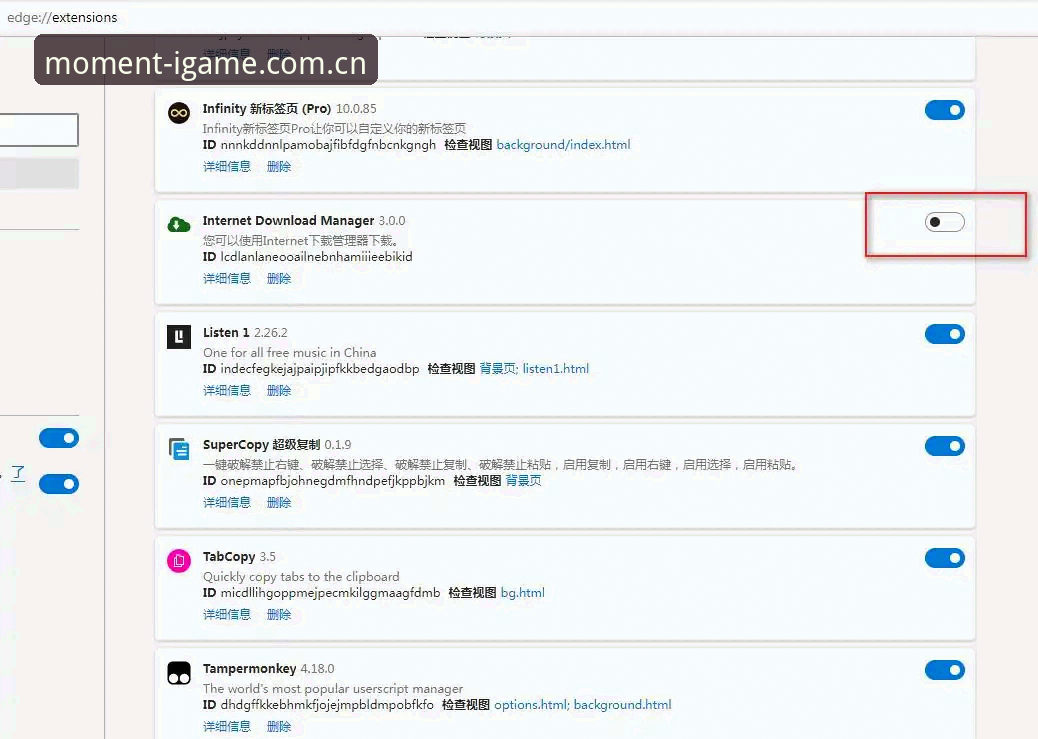Screen dimensions: 1038x739
Task: Disable the Infinity 新标签页 (Pro) extension toggle
Action: (x=945, y=110)
